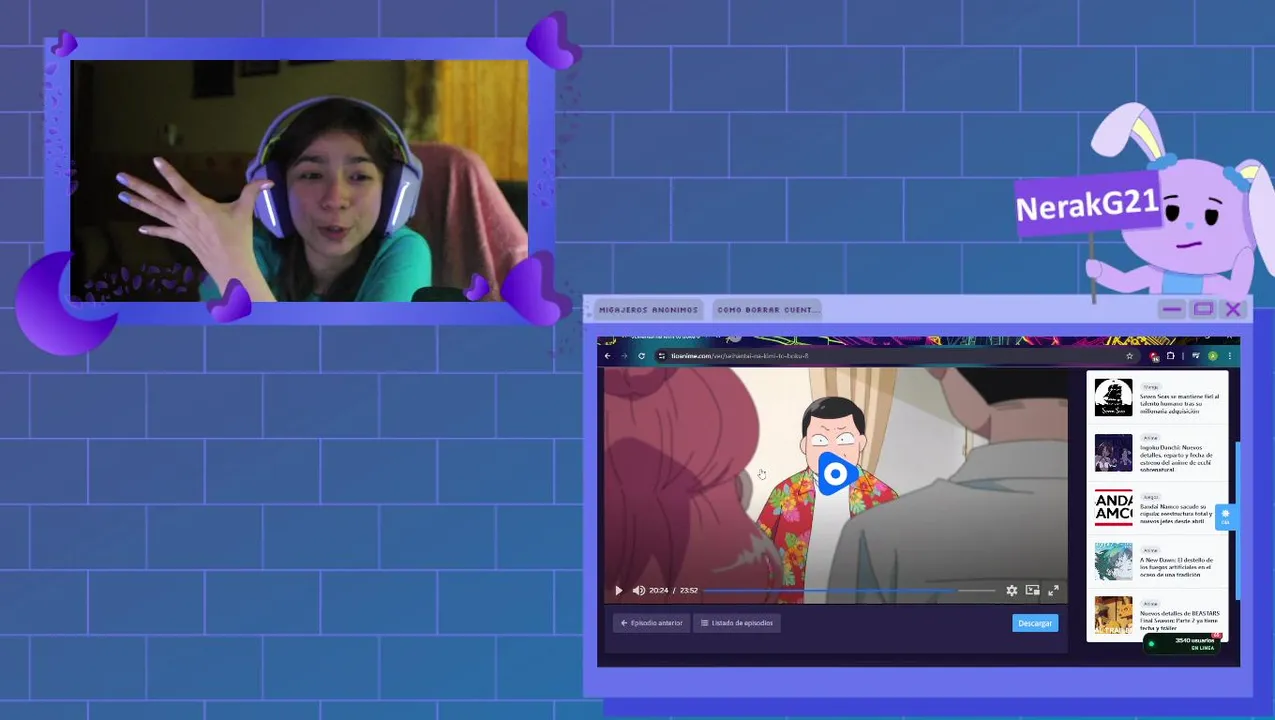Click the blue Descargar button
The image size is (1275, 720).
pyautogui.click(x=1035, y=623)
